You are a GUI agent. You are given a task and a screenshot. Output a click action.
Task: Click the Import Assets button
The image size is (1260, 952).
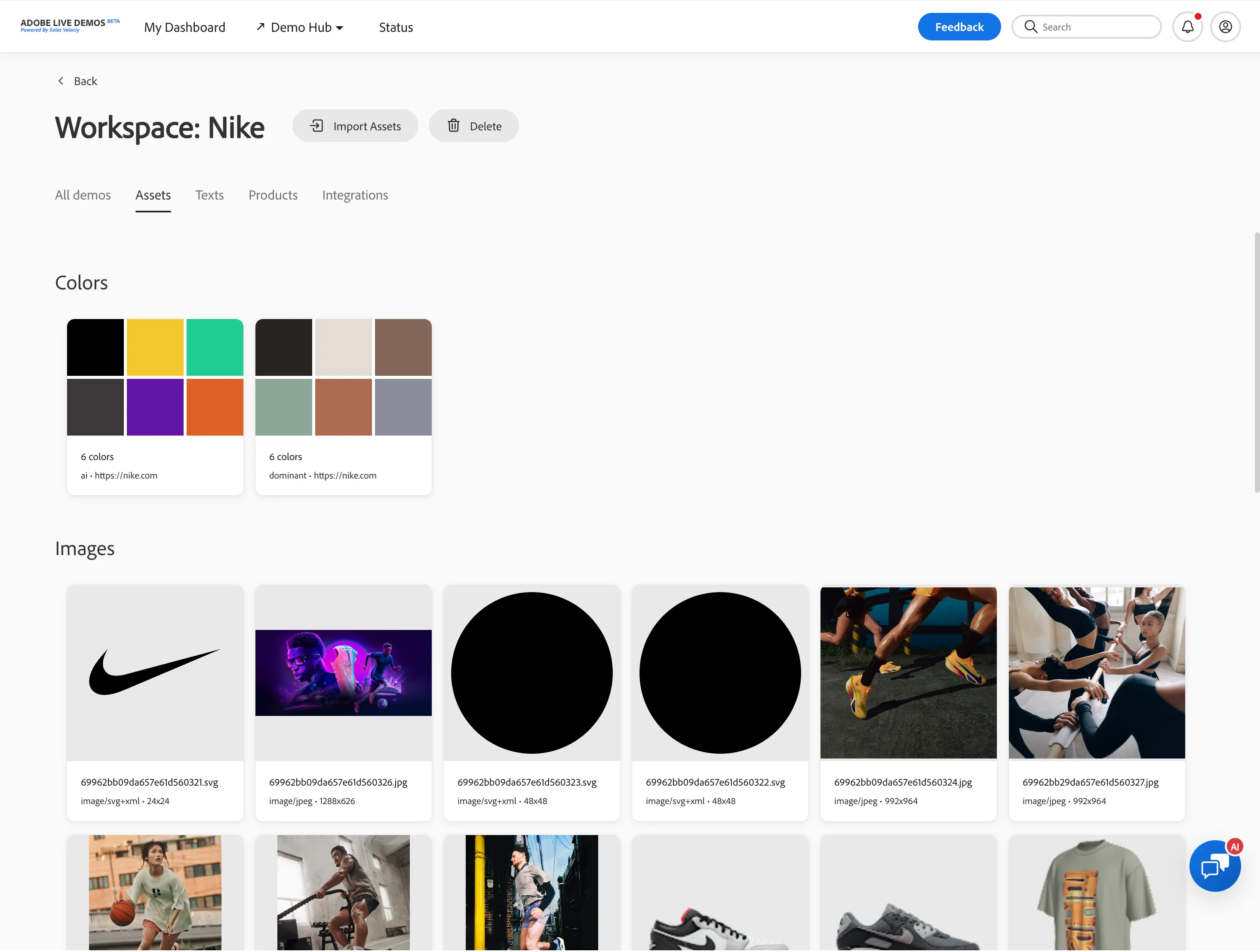[355, 126]
